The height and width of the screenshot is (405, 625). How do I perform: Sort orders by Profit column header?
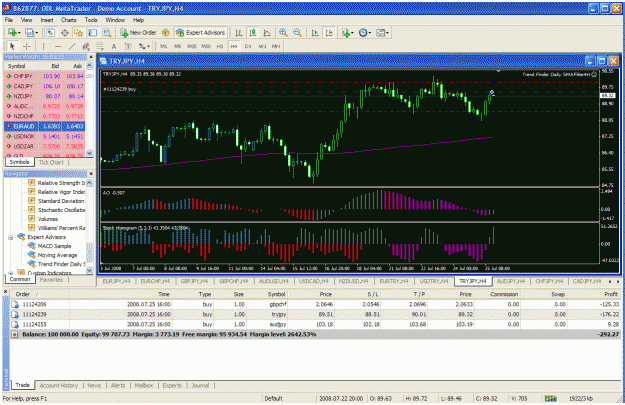(x=611, y=294)
